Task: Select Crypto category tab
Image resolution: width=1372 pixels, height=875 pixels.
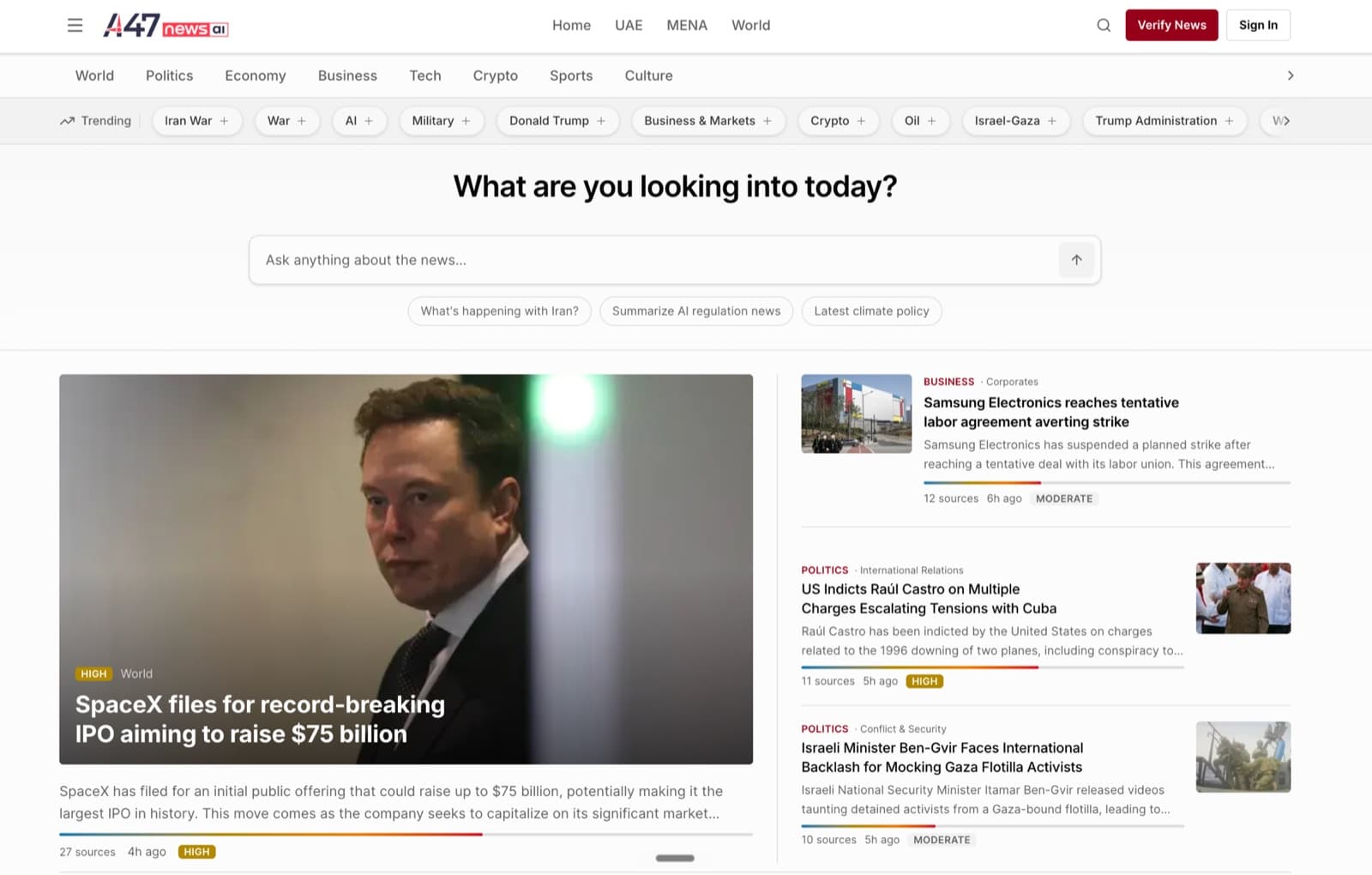Action: 495,75
